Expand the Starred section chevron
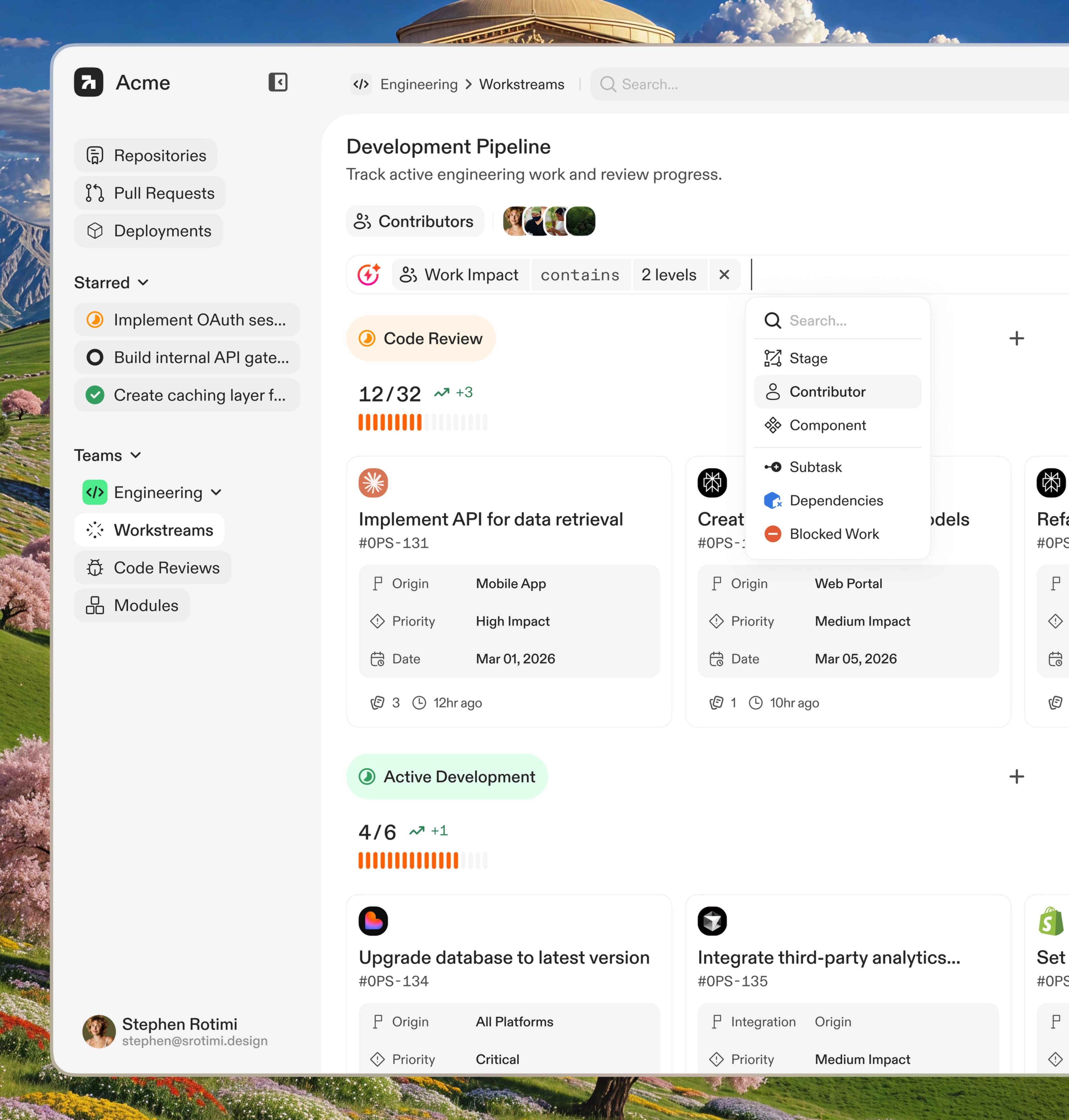 point(144,282)
